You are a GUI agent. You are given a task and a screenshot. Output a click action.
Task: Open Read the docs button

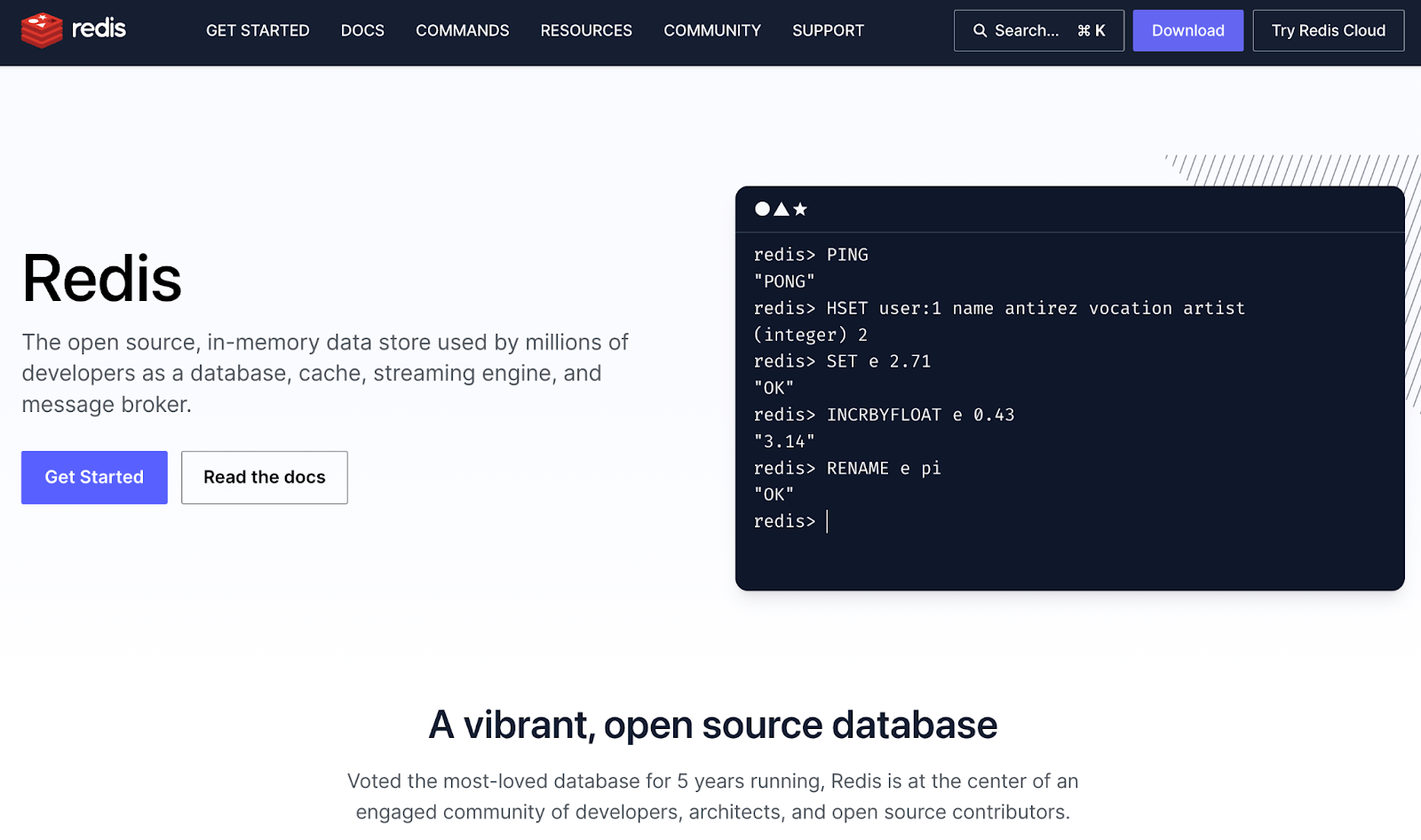click(265, 478)
